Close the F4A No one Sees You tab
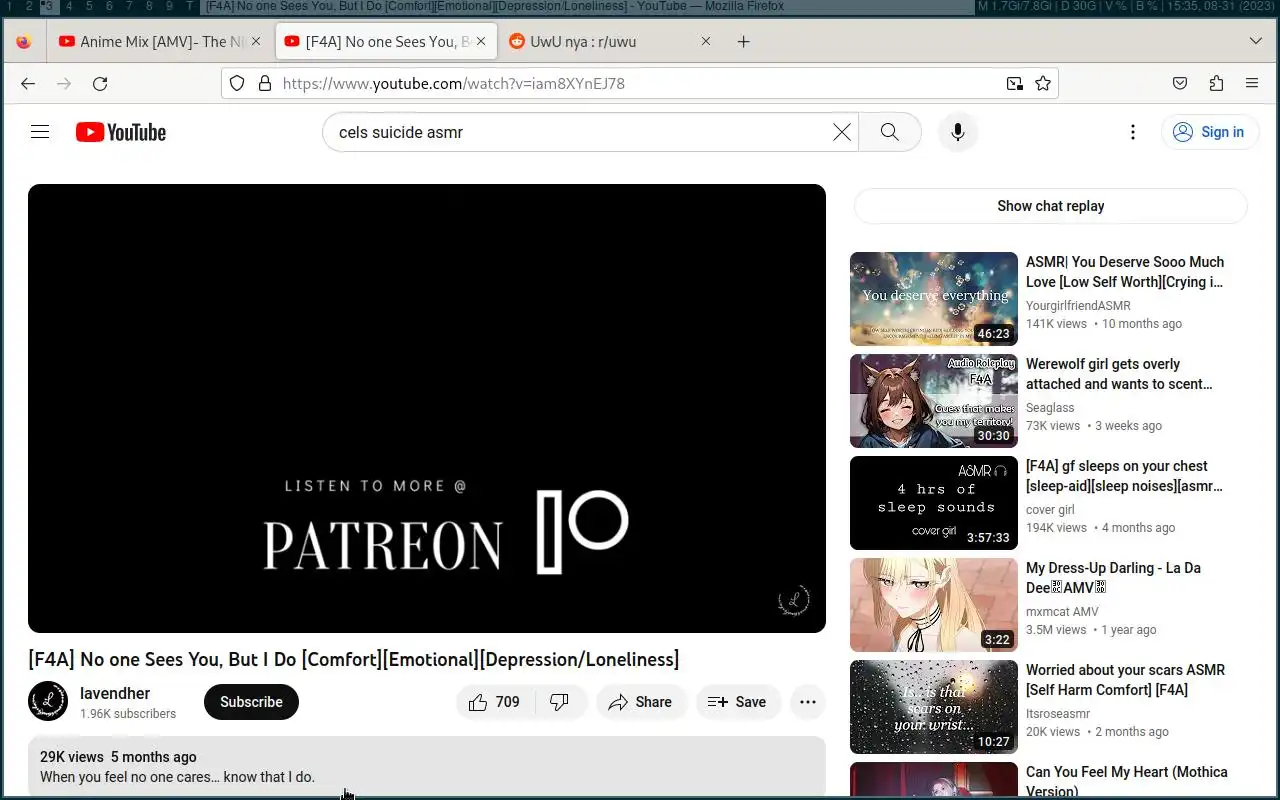Viewport: 1280px width, 800px height. coord(481,42)
